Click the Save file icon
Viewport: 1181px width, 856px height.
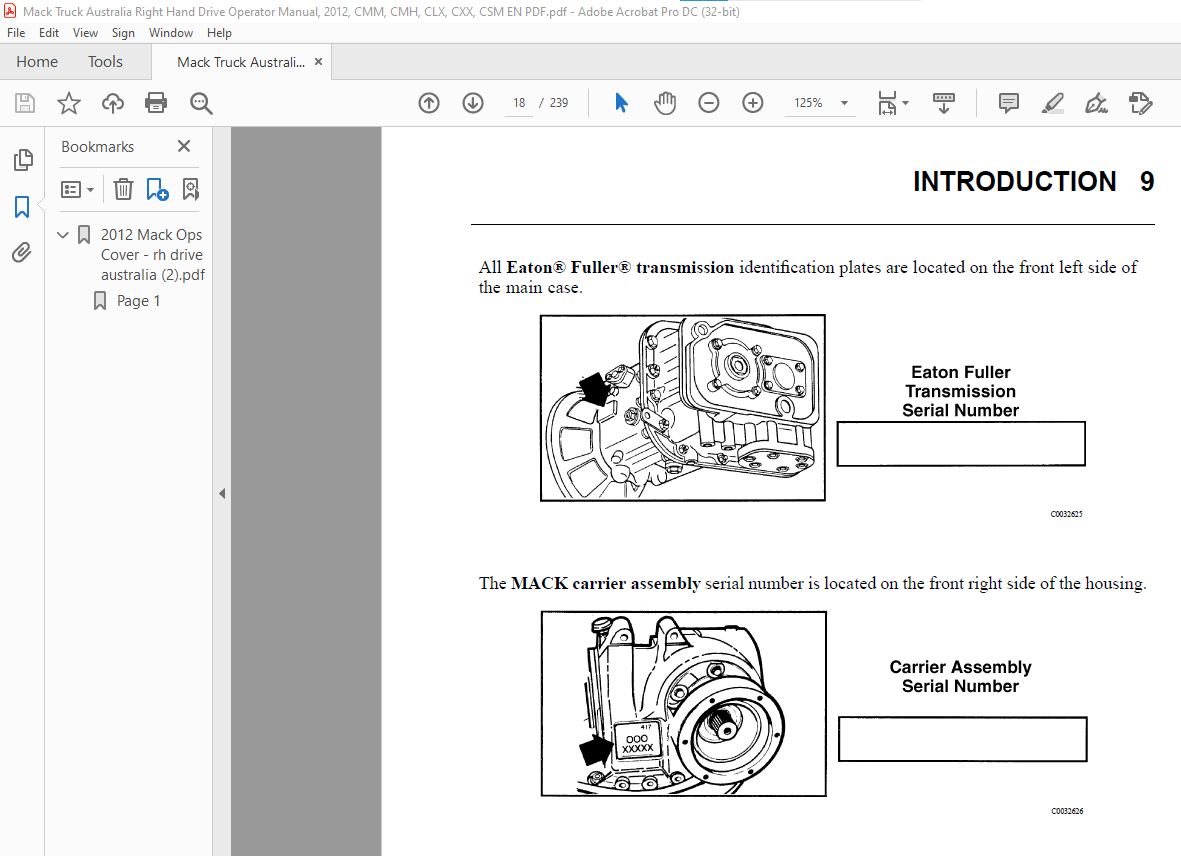pos(25,103)
